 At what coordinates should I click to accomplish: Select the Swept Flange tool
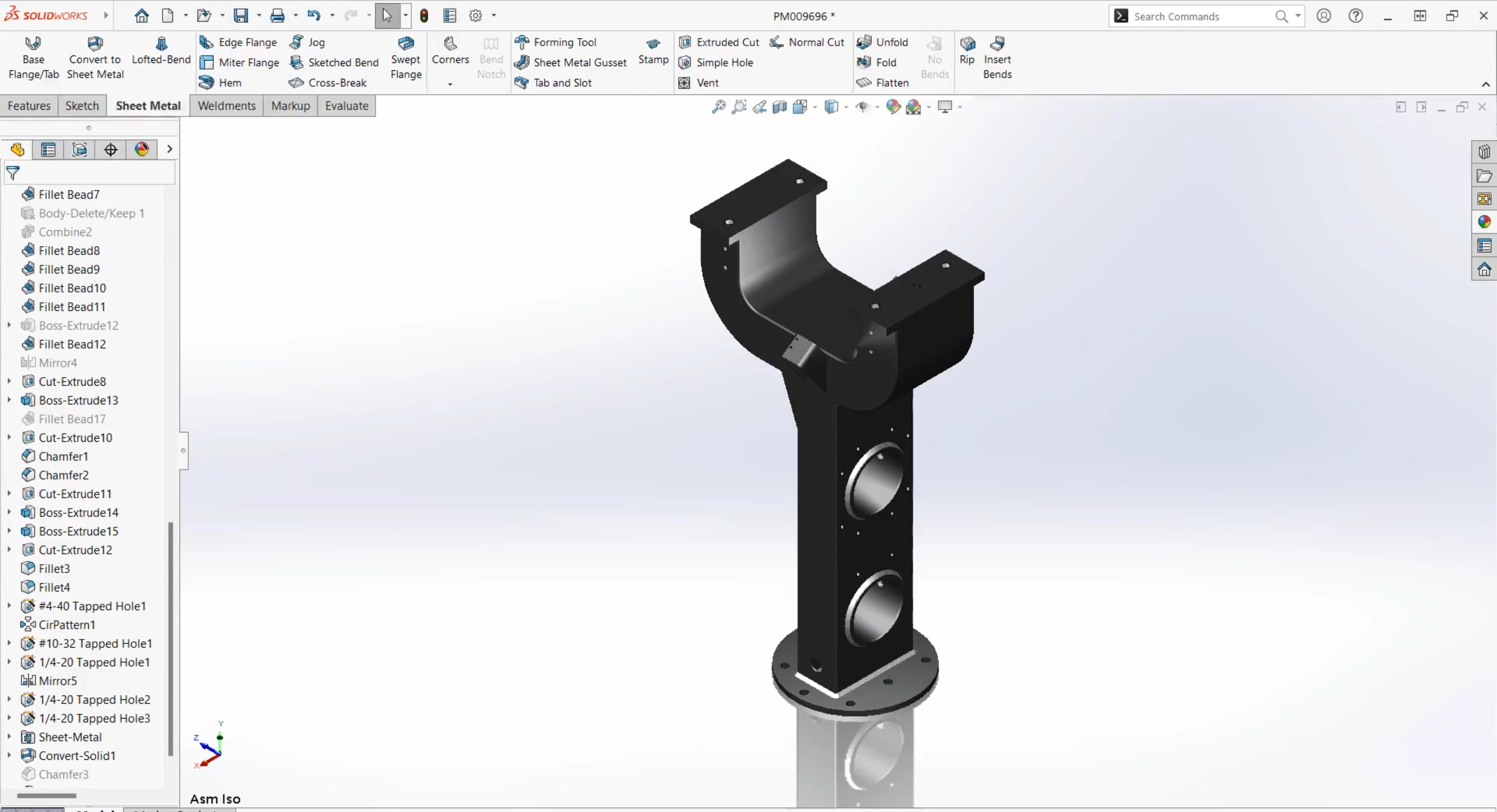[x=406, y=58]
